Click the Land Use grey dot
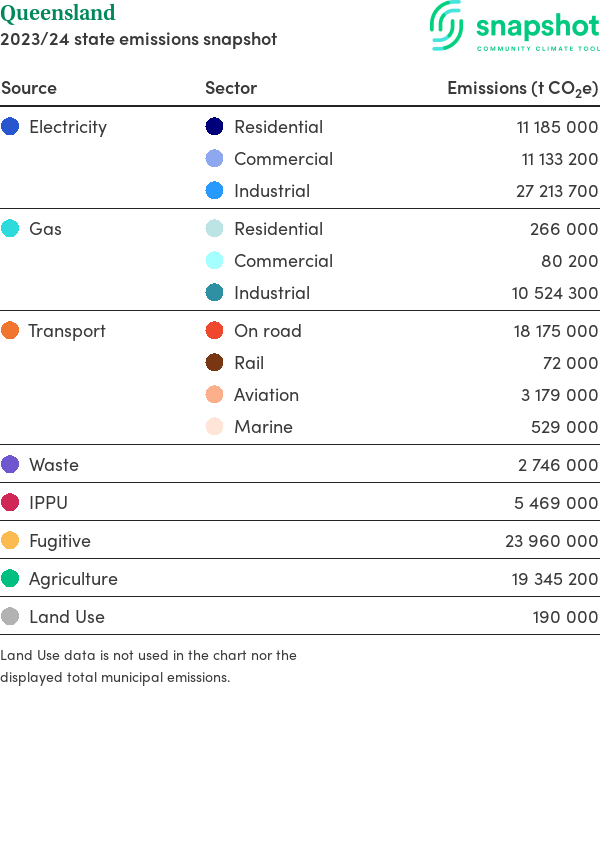 [x=10, y=617]
